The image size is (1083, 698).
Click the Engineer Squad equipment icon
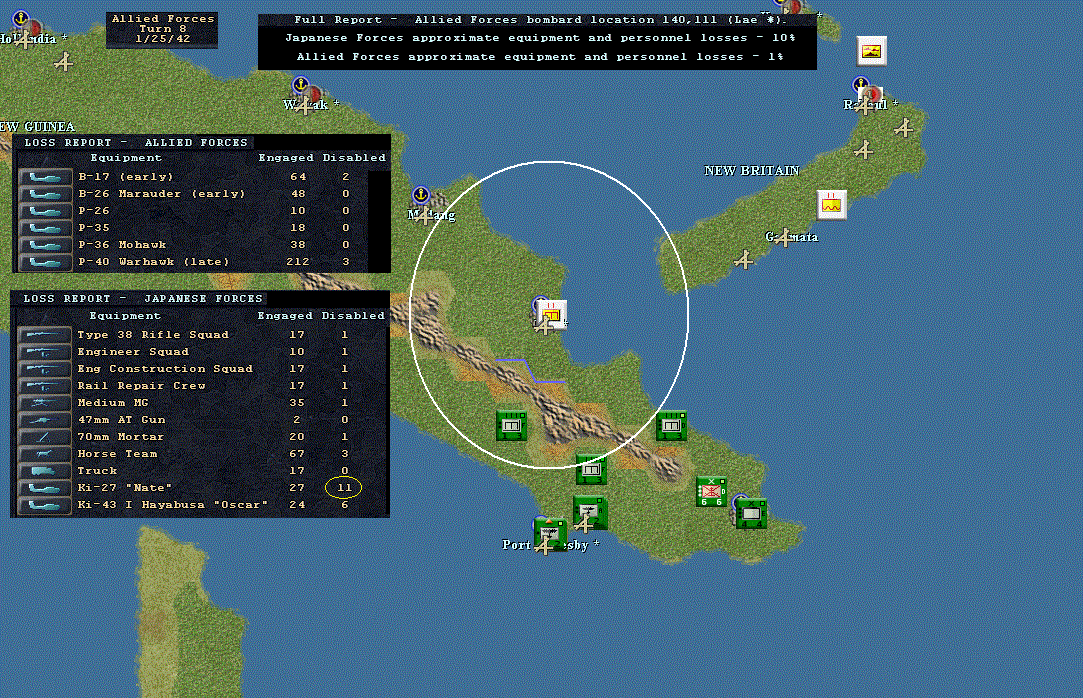tap(44, 352)
